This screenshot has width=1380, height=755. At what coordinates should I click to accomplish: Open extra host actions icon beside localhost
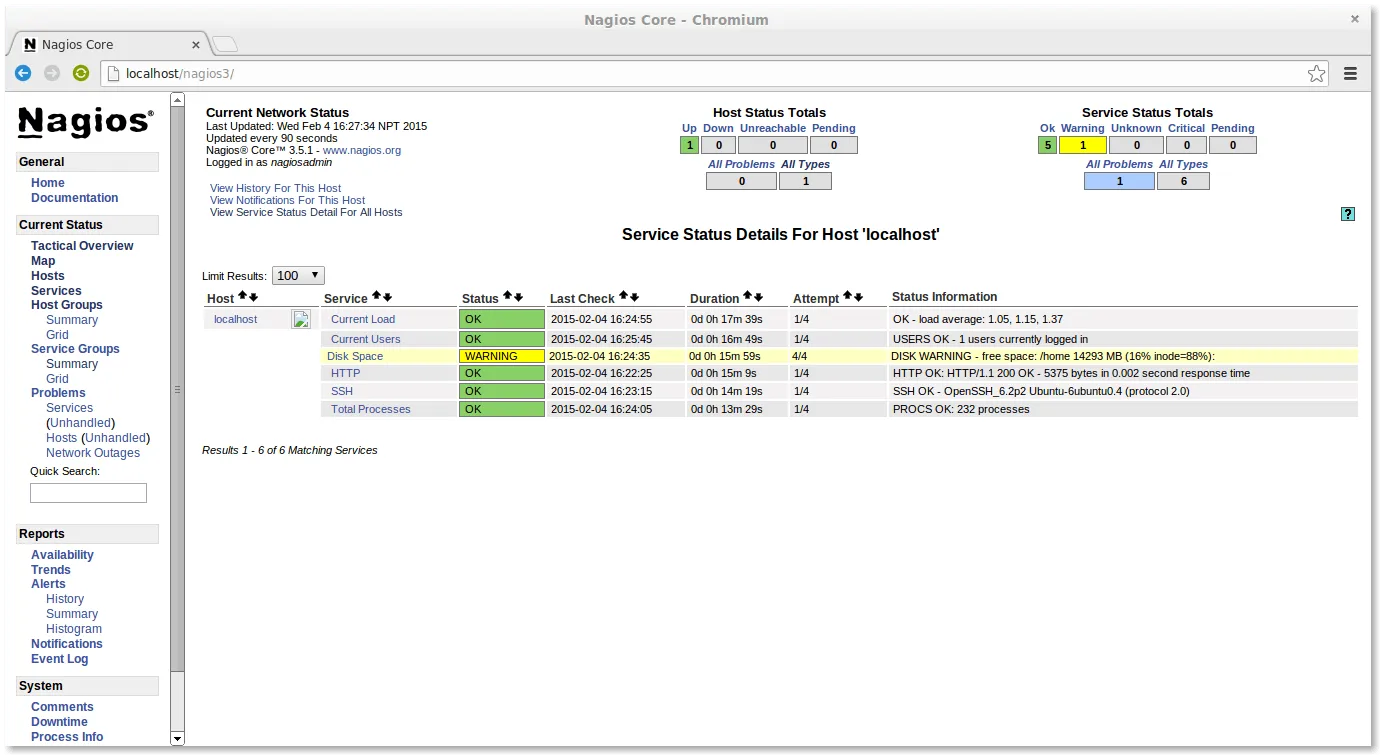click(301, 318)
